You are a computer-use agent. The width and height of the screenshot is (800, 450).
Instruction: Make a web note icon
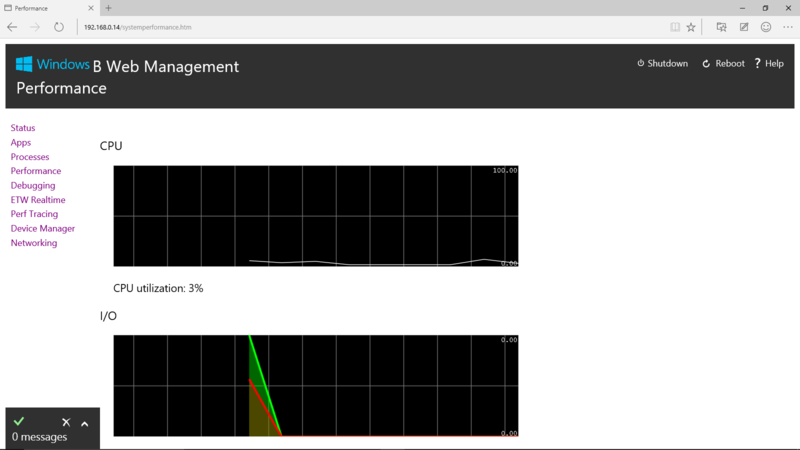tap(744, 27)
